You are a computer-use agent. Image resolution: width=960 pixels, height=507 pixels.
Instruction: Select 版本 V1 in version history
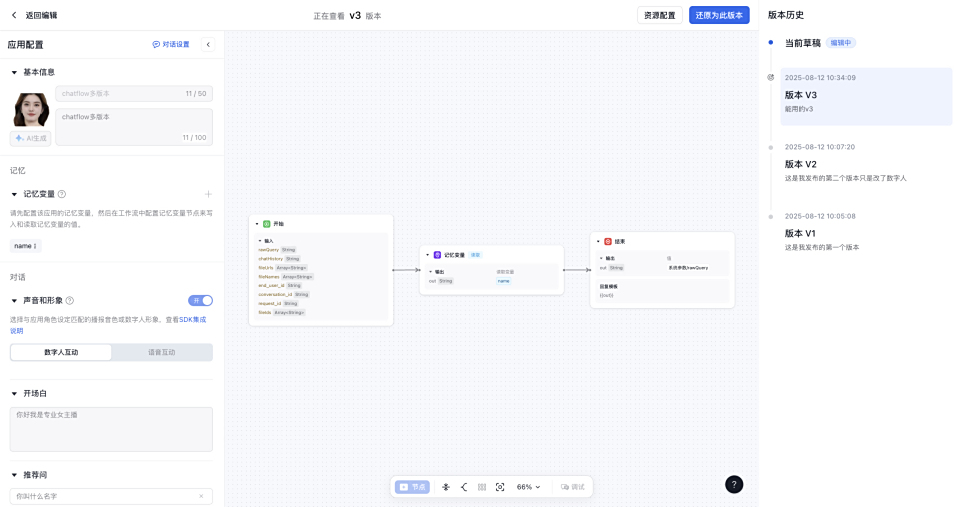tap(800, 233)
